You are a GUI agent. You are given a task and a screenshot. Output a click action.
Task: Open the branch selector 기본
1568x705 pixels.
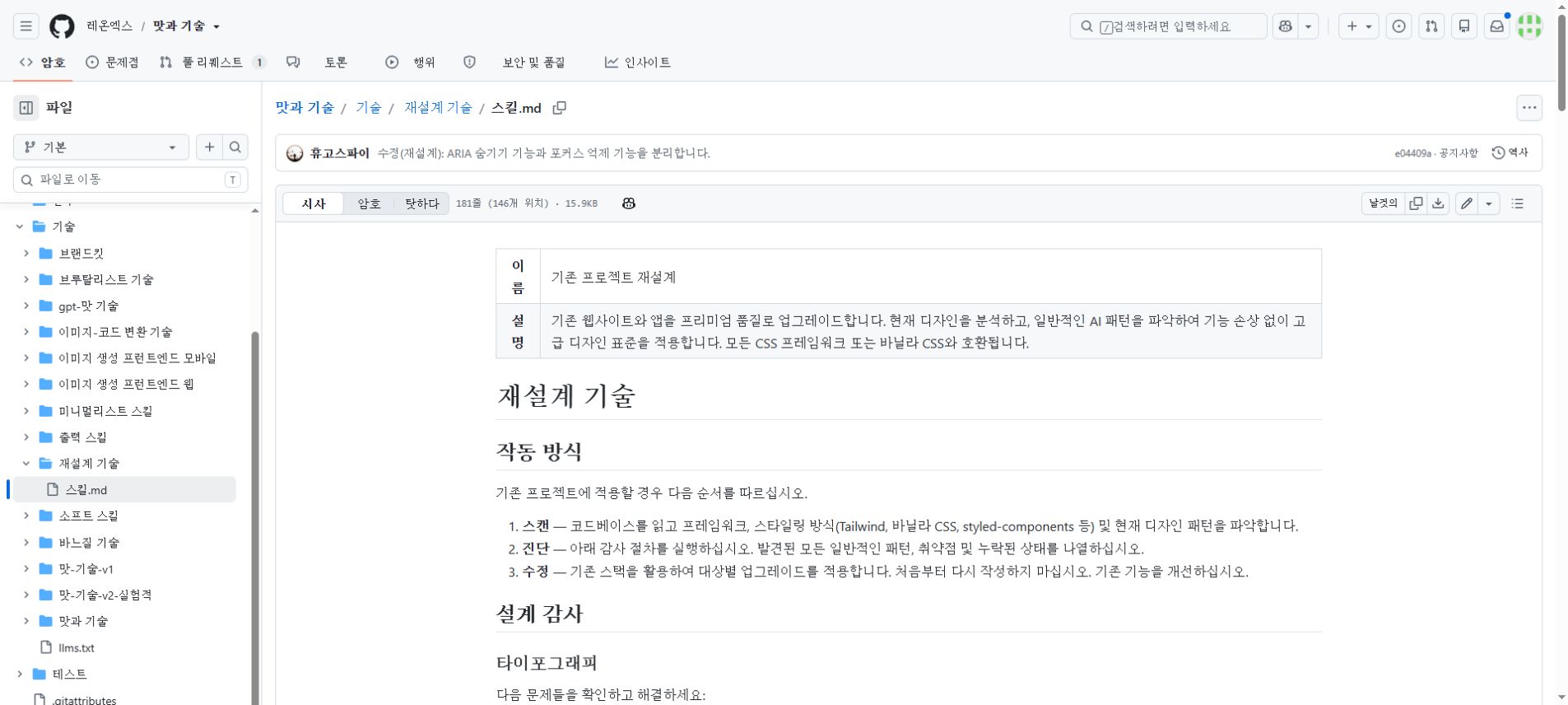(x=101, y=147)
